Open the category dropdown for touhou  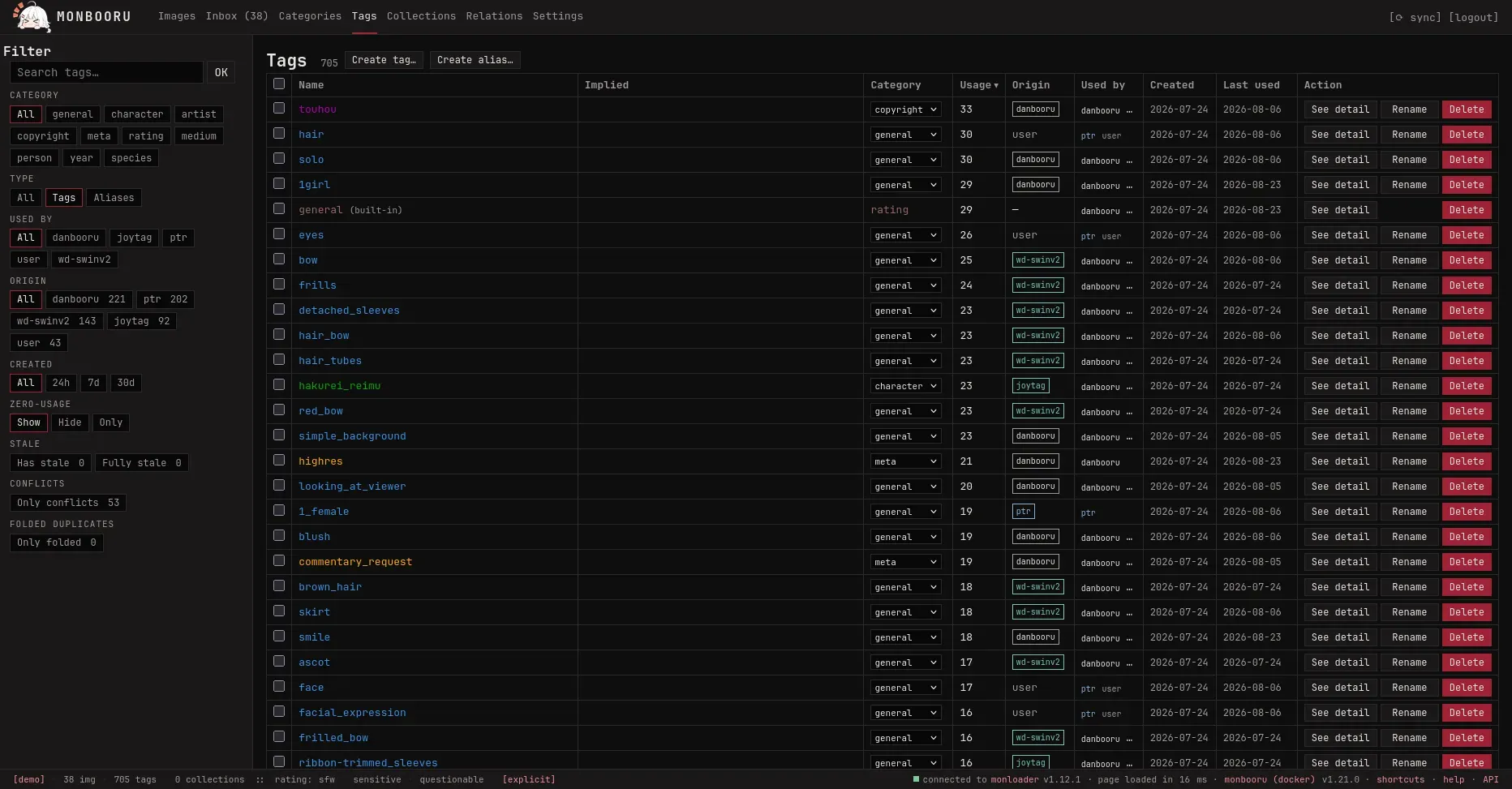coord(905,109)
